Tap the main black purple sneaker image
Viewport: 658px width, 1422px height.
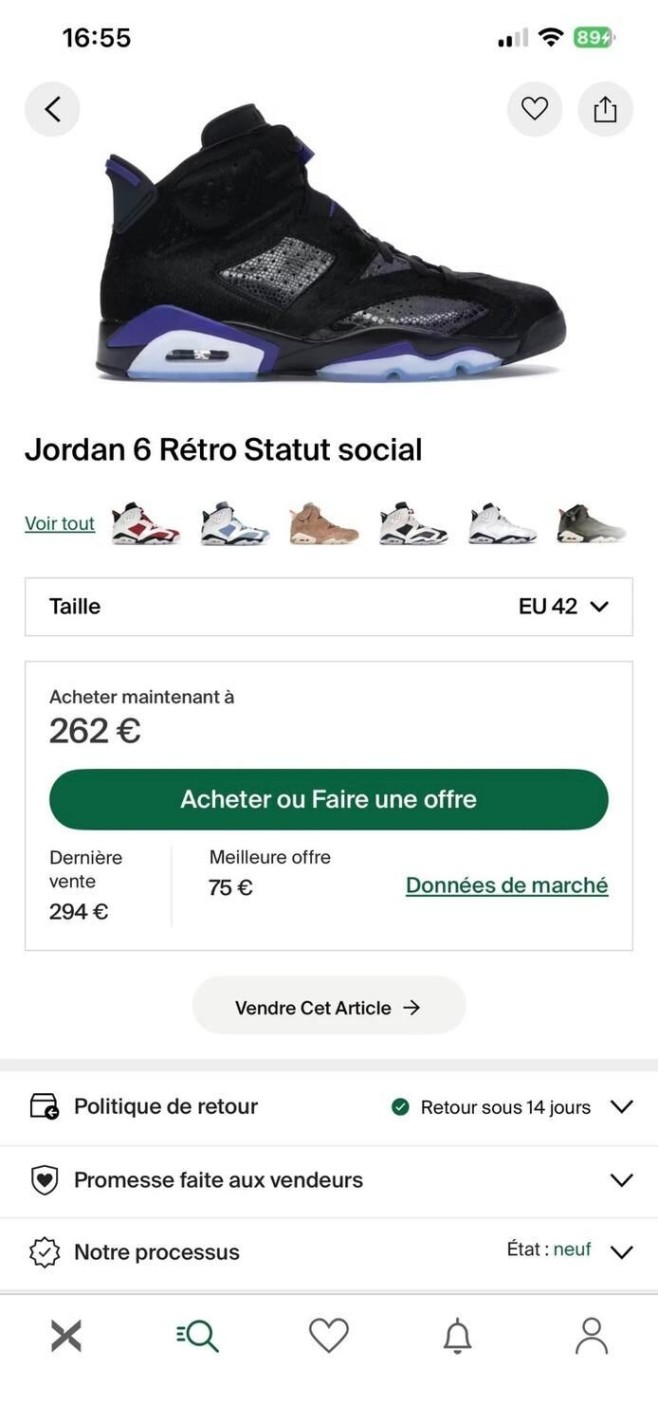pos(333,245)
